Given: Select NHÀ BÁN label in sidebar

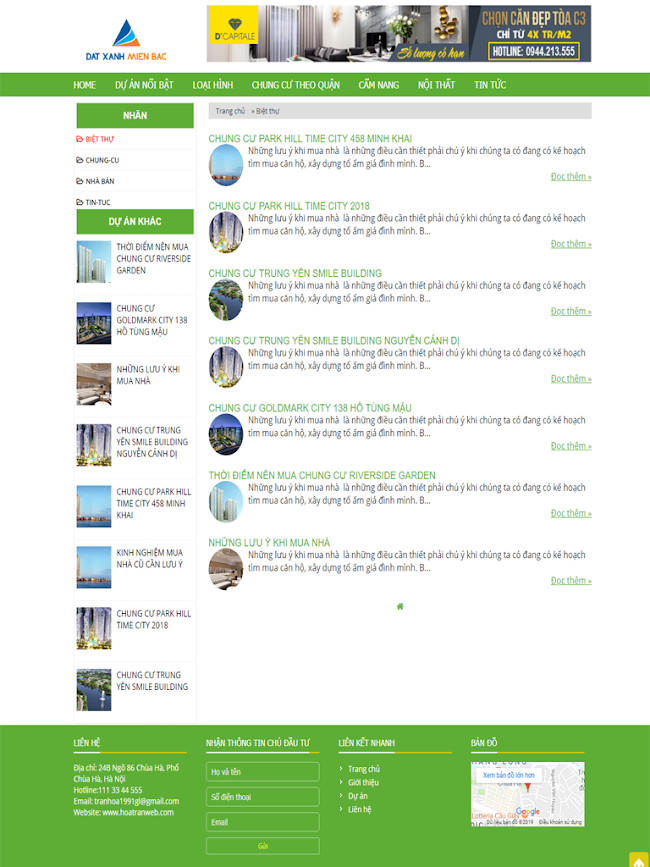Looking at the screenshot, I should (100, 181).
